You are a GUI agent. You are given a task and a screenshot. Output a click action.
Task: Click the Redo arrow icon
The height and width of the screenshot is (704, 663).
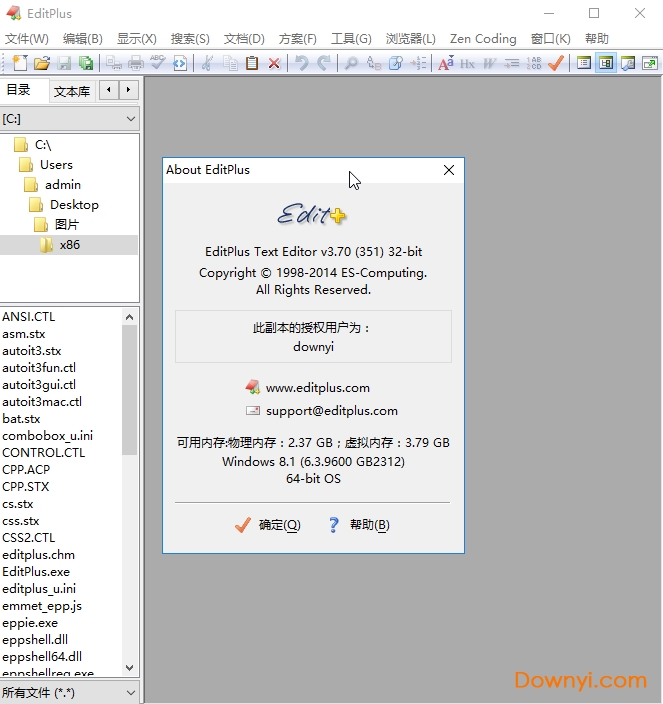(324, 63)
